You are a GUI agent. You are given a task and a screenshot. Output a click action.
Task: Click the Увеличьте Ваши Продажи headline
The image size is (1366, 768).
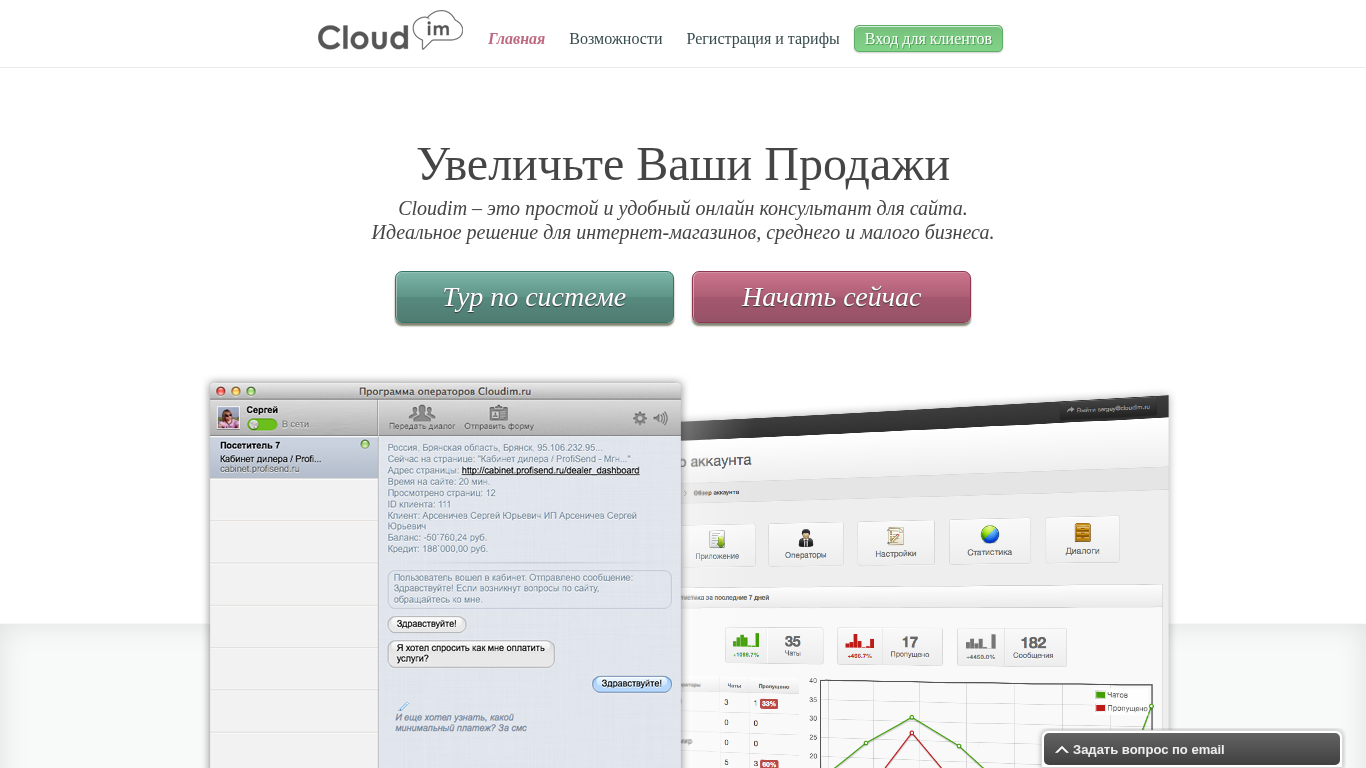point(683,165)
